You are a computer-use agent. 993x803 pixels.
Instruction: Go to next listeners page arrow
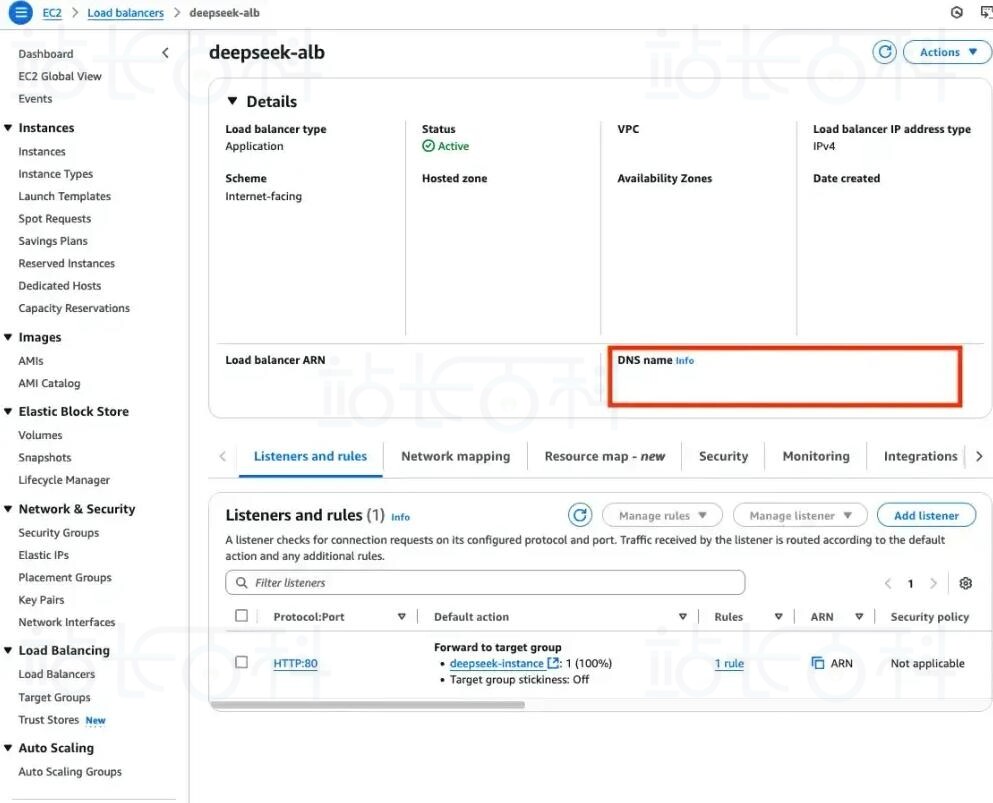(x=933, y=583)
